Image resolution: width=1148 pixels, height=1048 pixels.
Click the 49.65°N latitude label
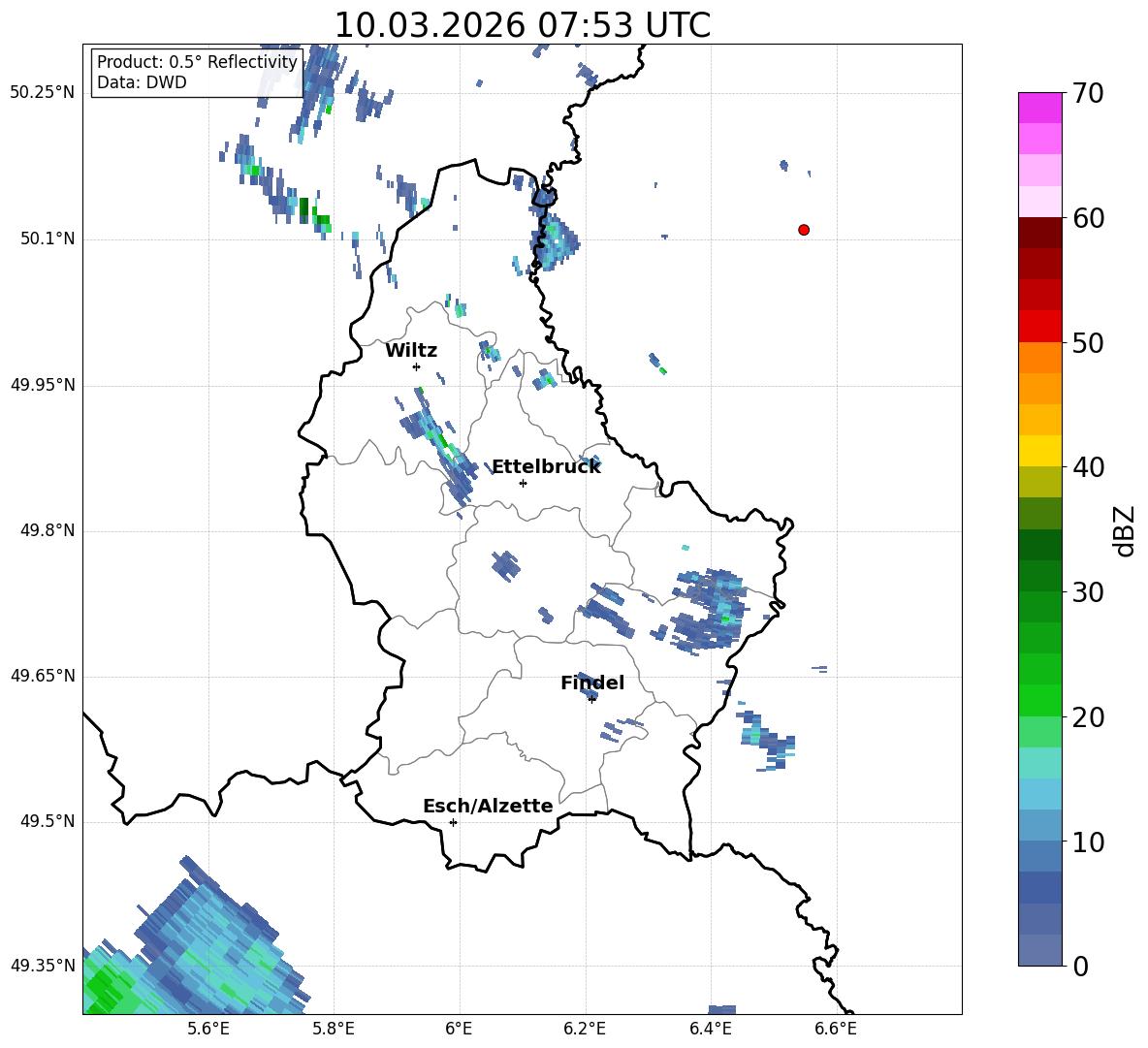43,677
